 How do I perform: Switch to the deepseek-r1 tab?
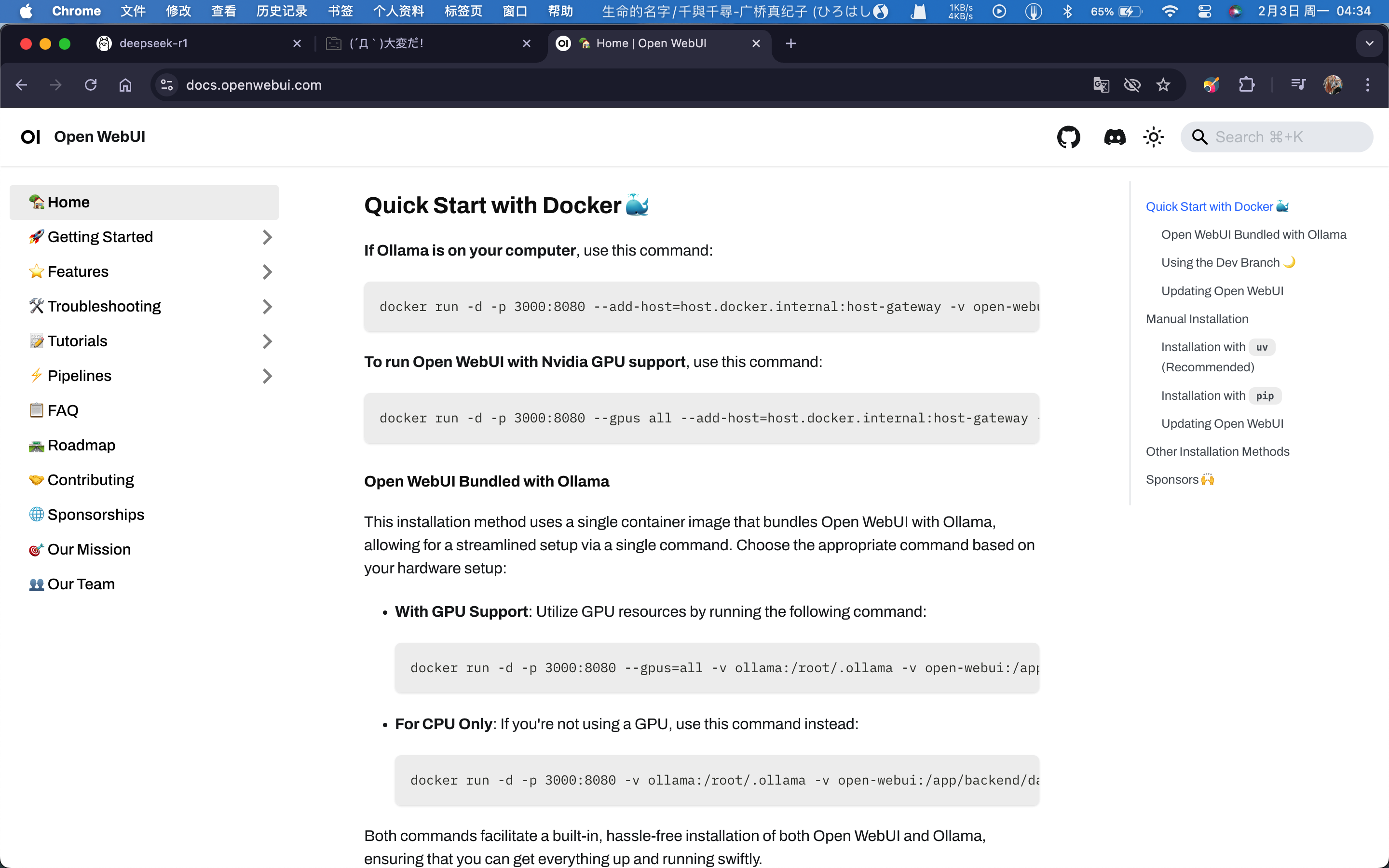[153, 43]
